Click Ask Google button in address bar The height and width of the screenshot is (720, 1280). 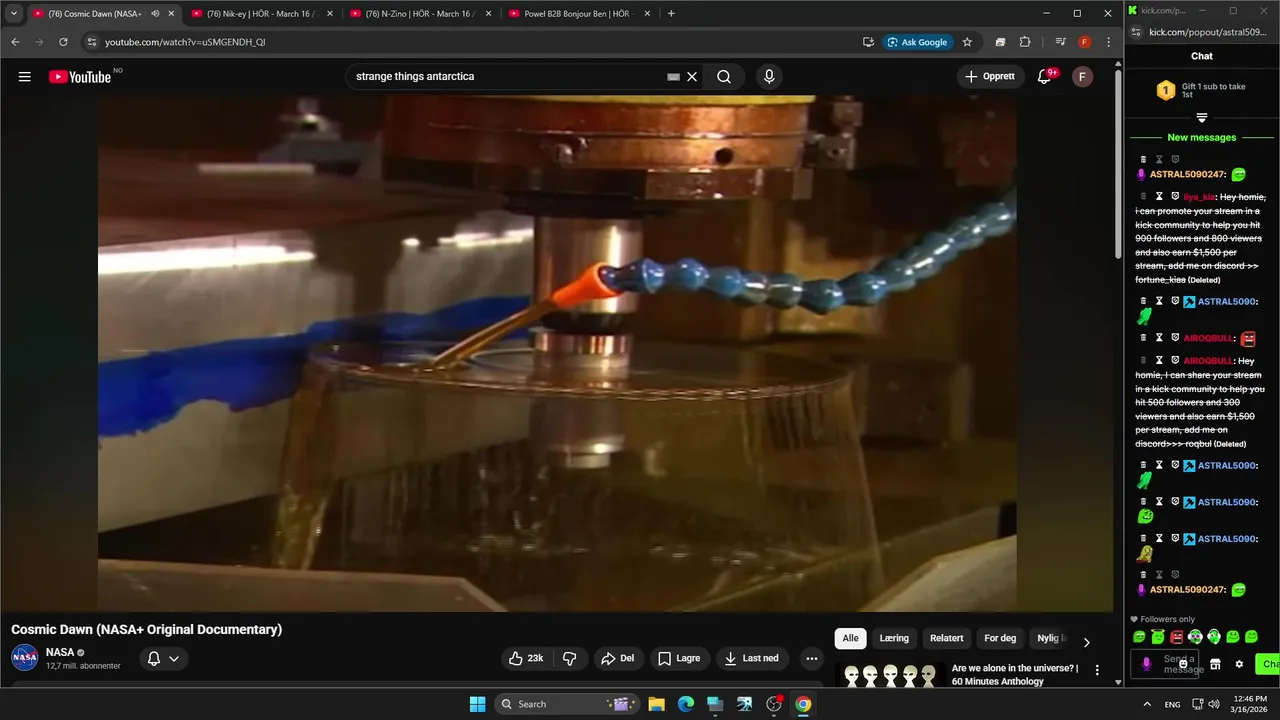917,42
